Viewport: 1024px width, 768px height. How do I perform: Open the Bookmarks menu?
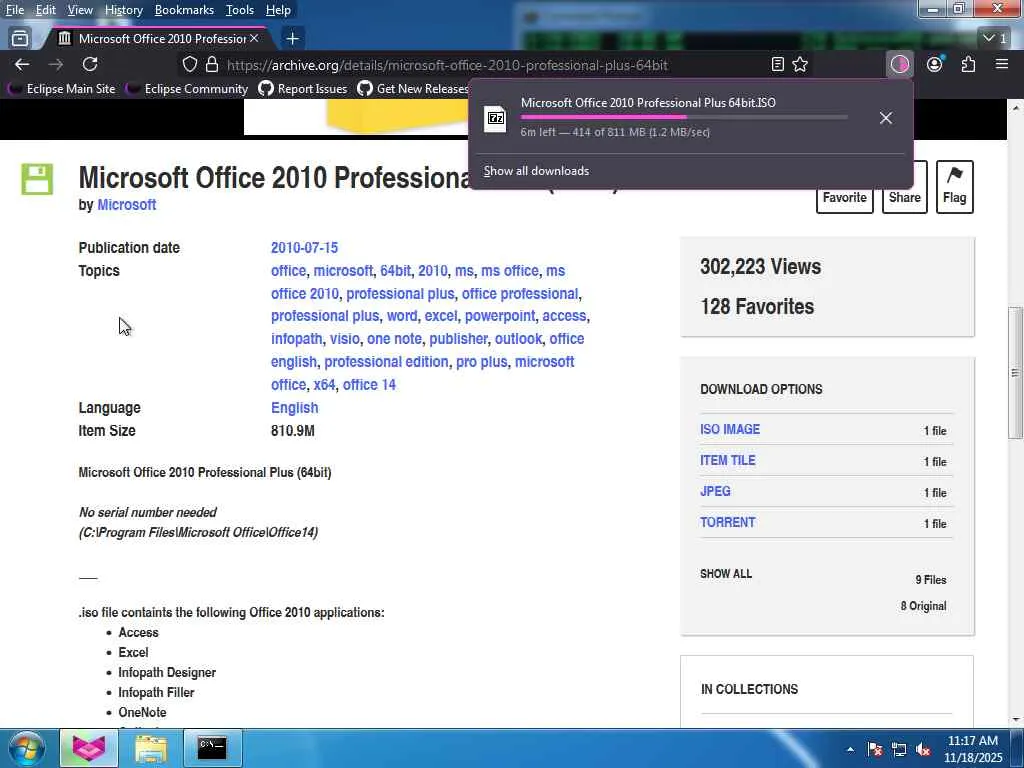184,10
